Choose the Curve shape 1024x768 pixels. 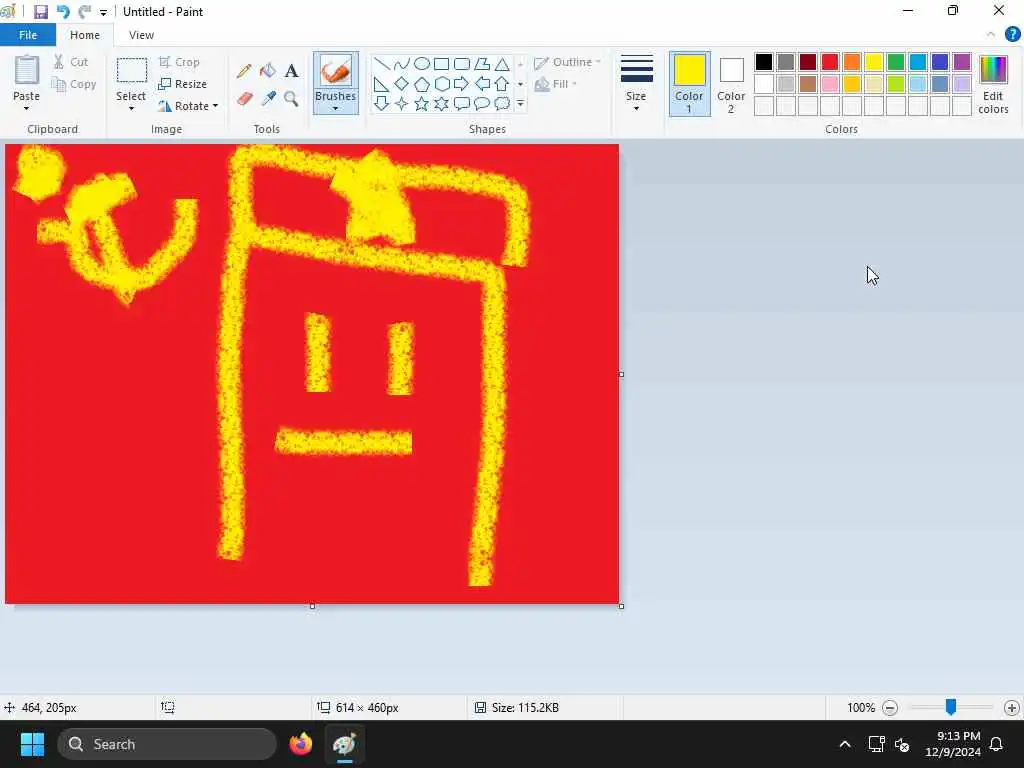[x=402, y=63]
